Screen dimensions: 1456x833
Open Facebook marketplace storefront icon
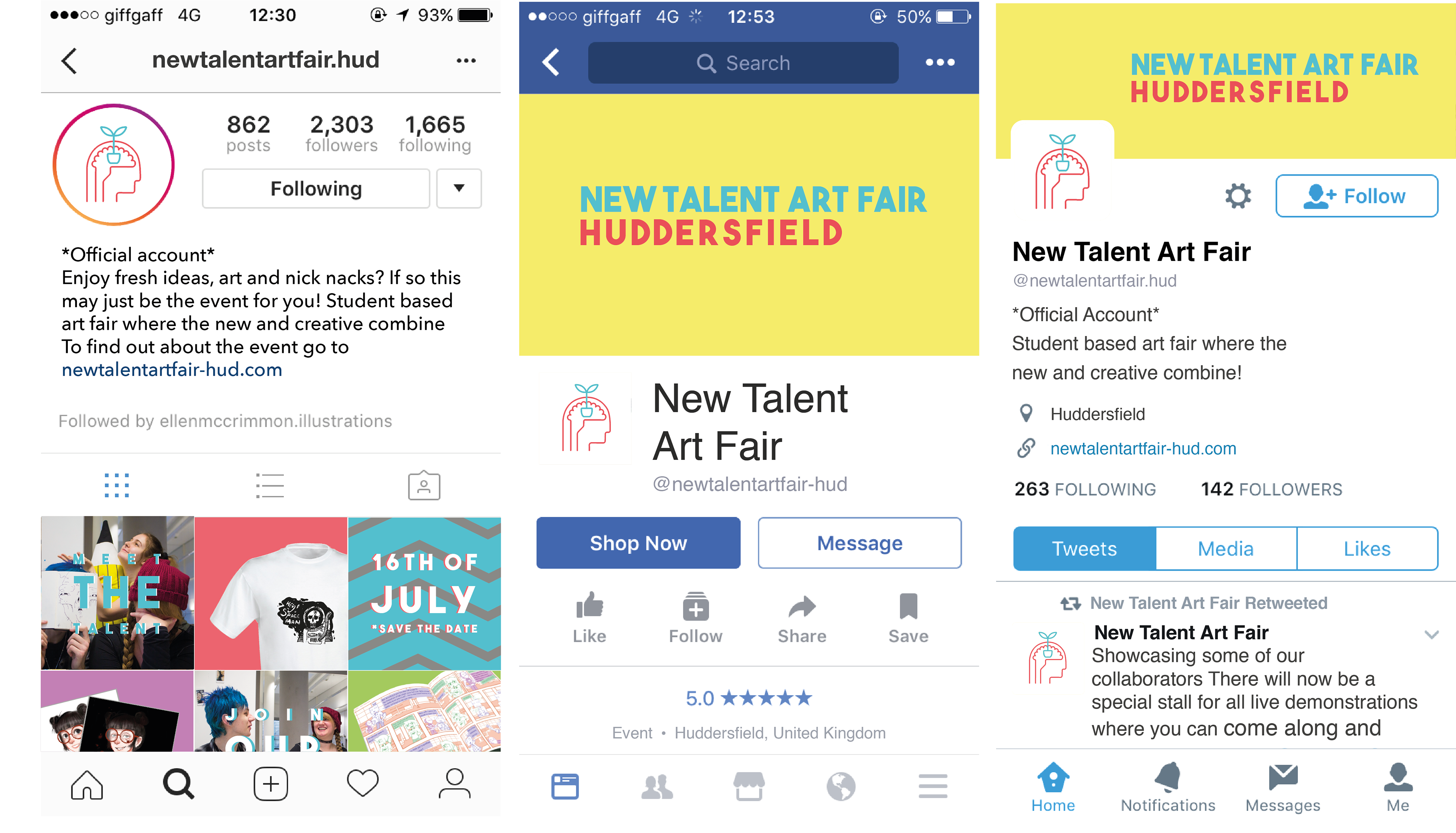749,786
